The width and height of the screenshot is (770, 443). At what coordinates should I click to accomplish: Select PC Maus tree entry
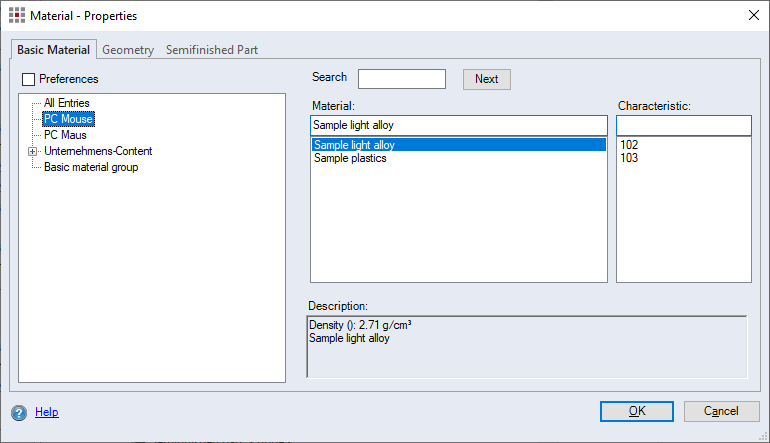[65, 135]
